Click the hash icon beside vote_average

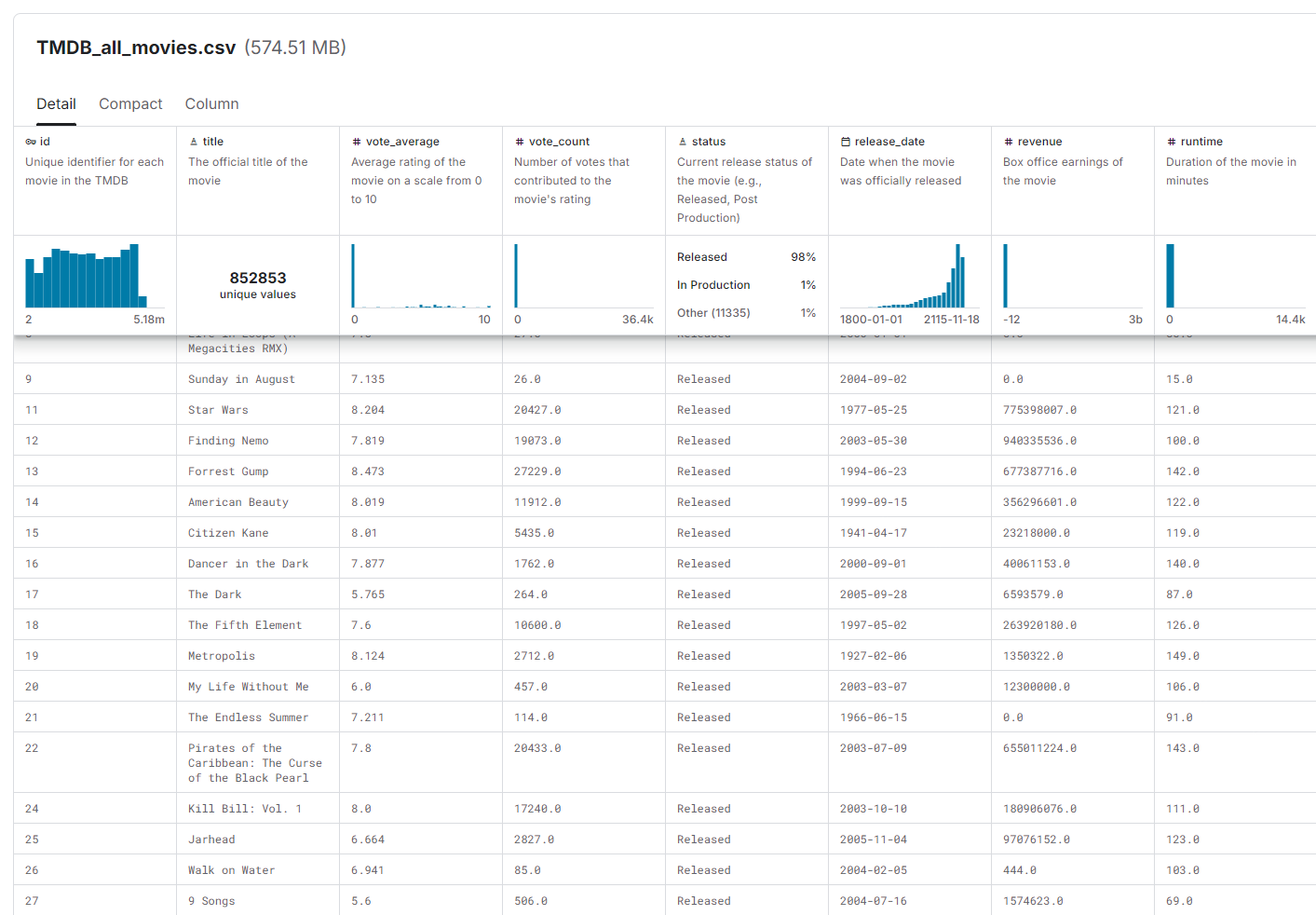[357, 142]
